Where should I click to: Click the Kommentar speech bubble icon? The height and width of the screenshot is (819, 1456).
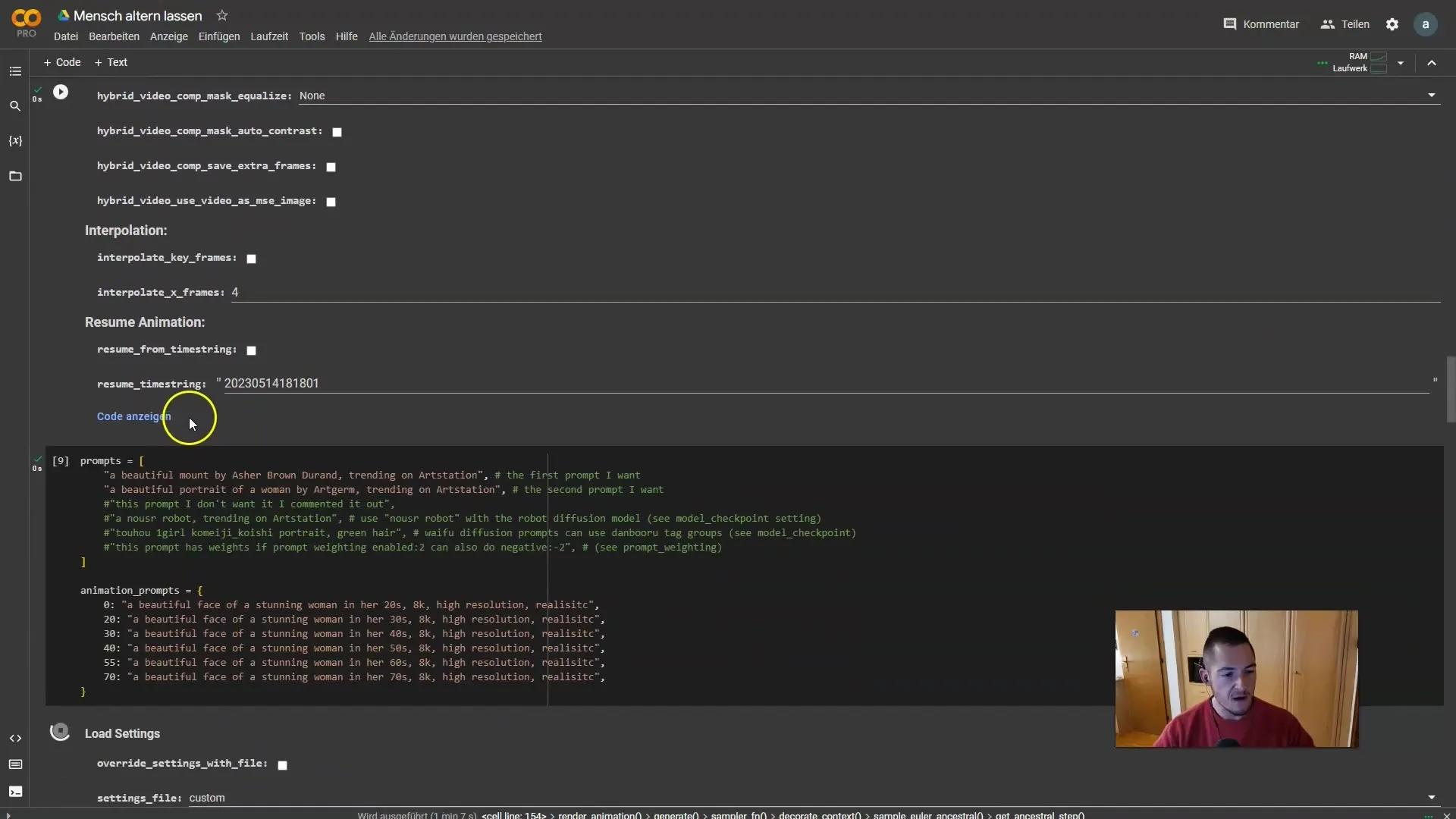[1230, 24]
